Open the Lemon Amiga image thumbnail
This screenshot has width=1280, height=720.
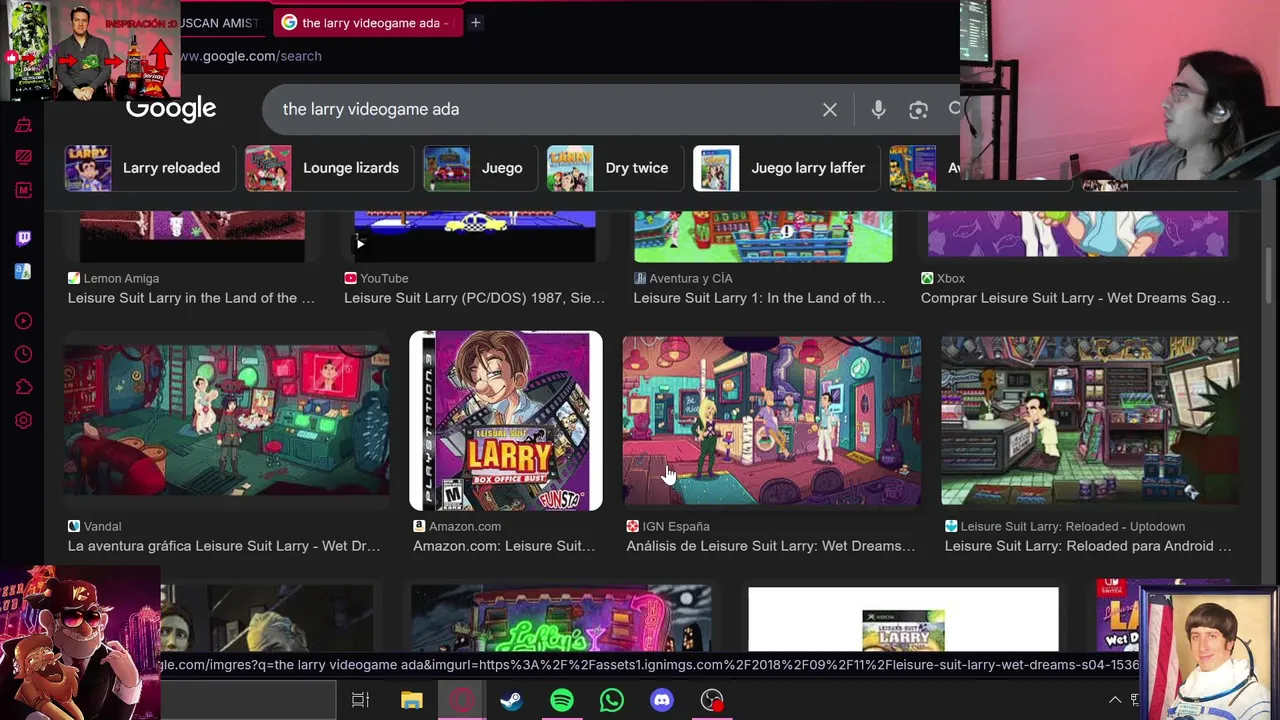coord(192,237)
